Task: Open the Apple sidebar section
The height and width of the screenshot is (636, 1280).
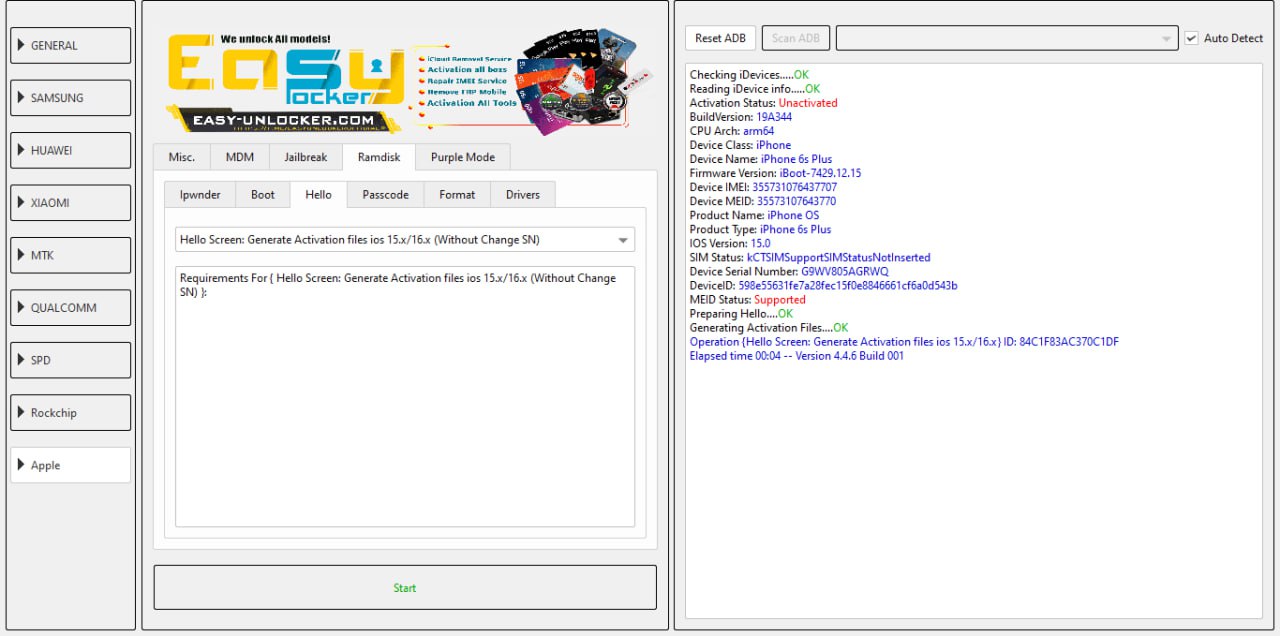Action: pyautogui.click(x=71, y=465)
